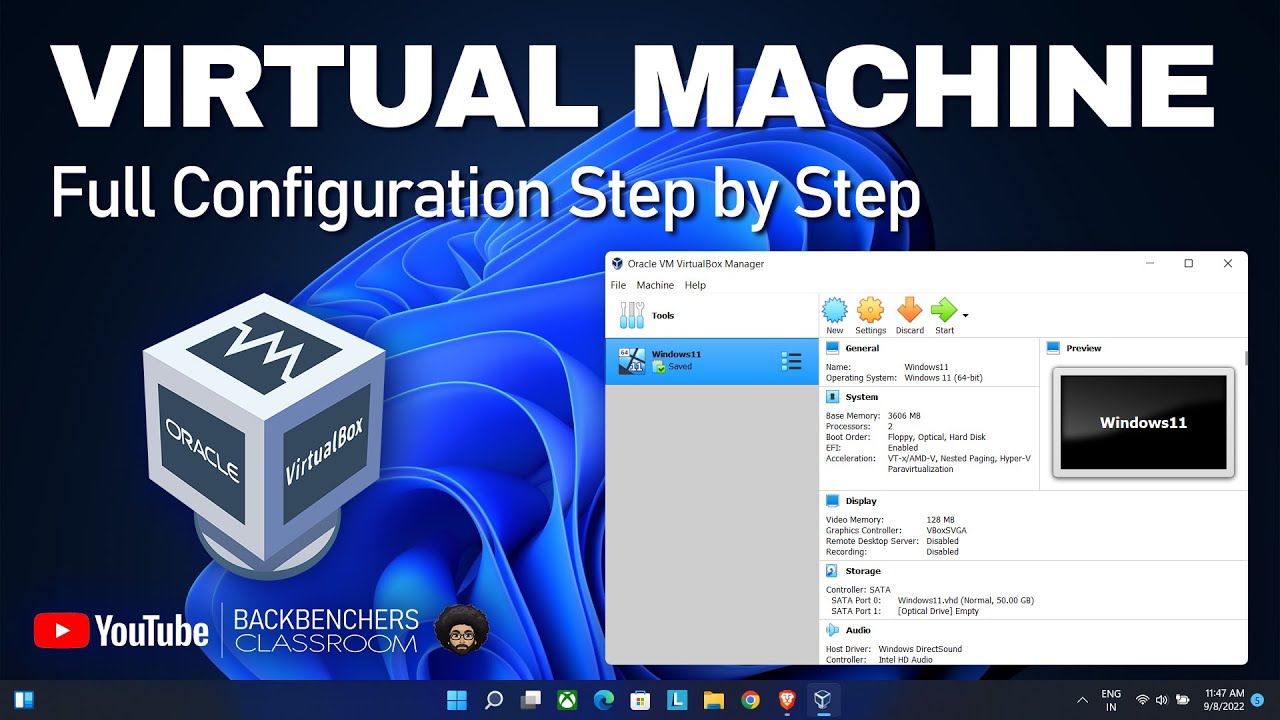Click the General section icon
The height and width of the screenshot is (720, 1280).
(832, 348)
